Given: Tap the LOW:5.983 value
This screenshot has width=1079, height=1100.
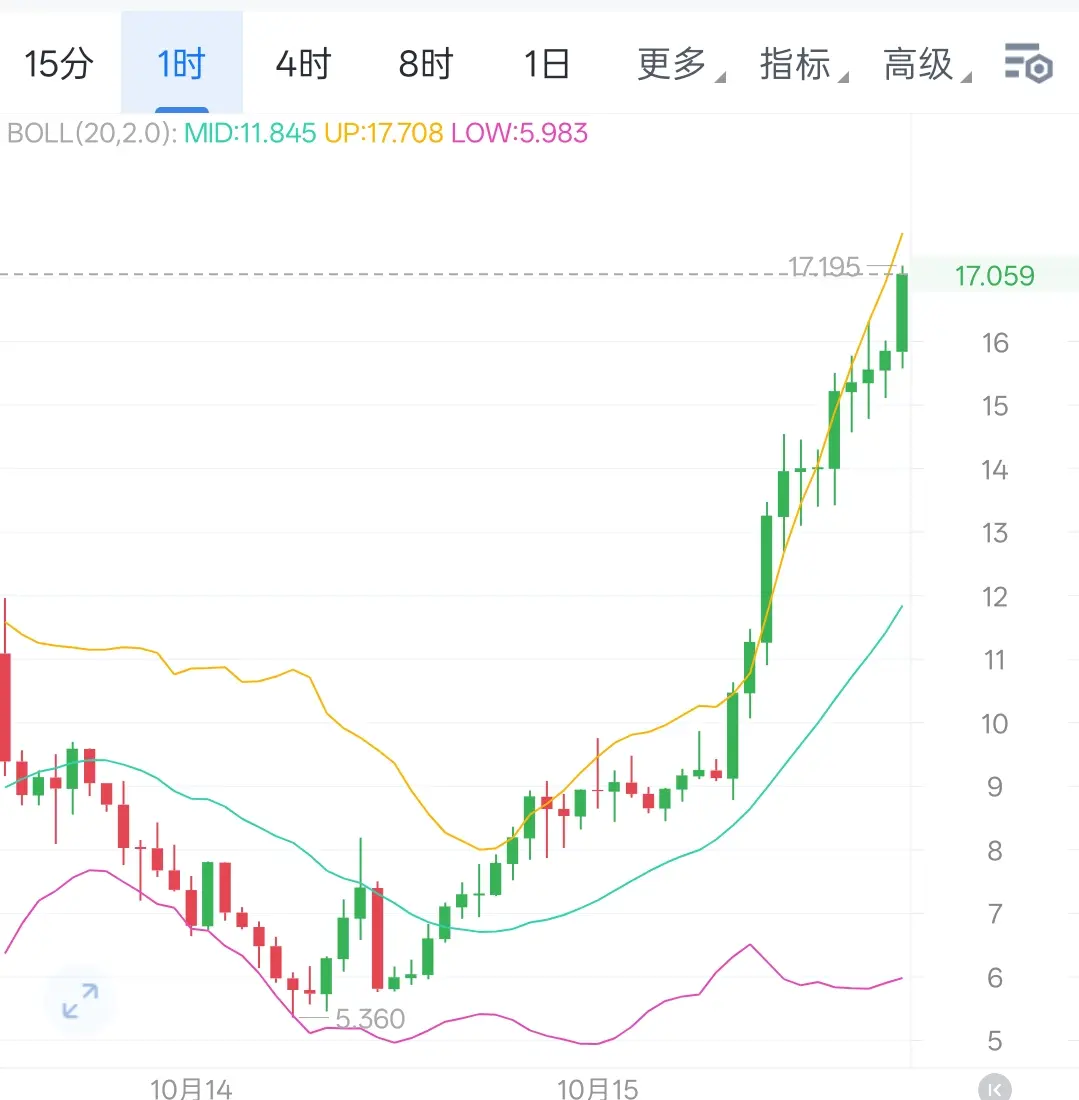Looking at the screenshot, I should [519, 133].
